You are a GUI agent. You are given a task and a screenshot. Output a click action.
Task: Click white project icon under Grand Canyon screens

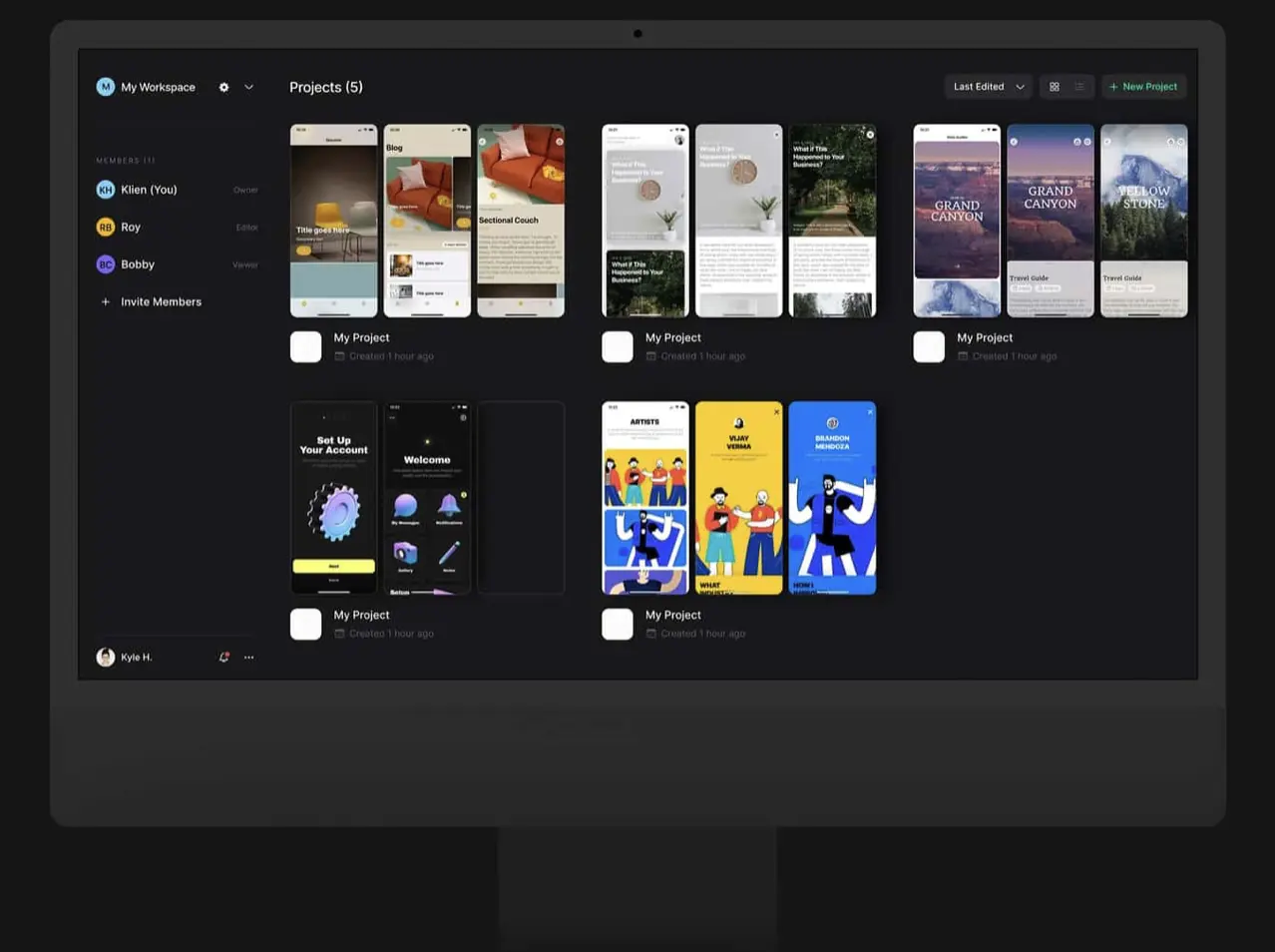929,346
